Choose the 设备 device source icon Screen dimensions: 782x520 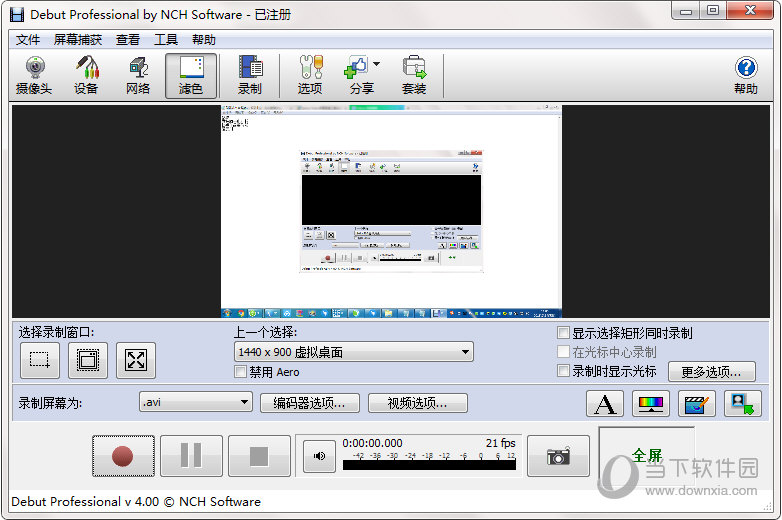86,75
